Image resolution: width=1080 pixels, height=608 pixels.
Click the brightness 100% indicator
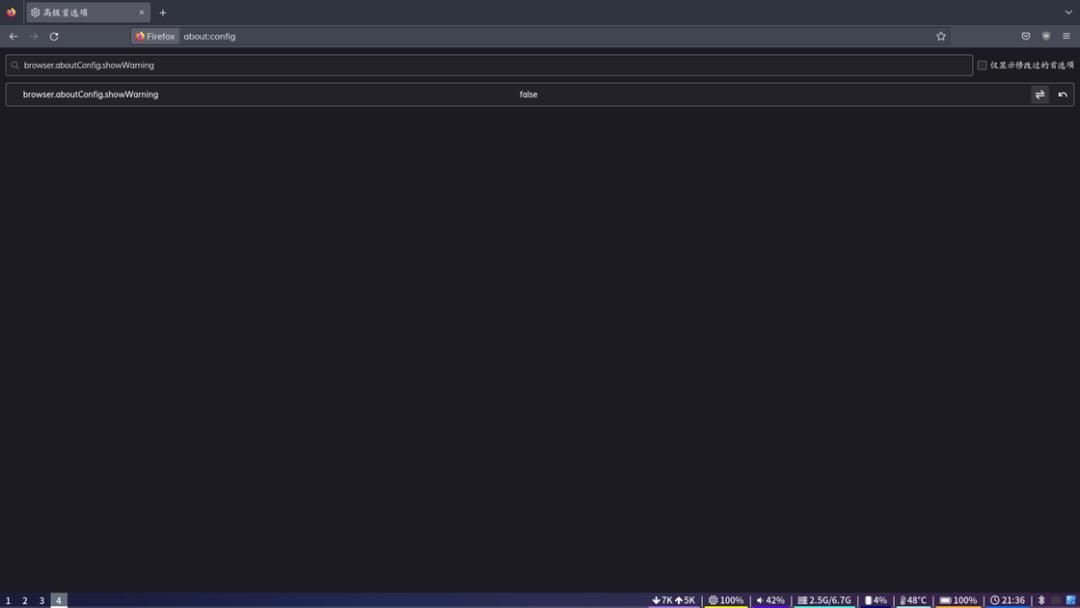(x=726, y=600)
